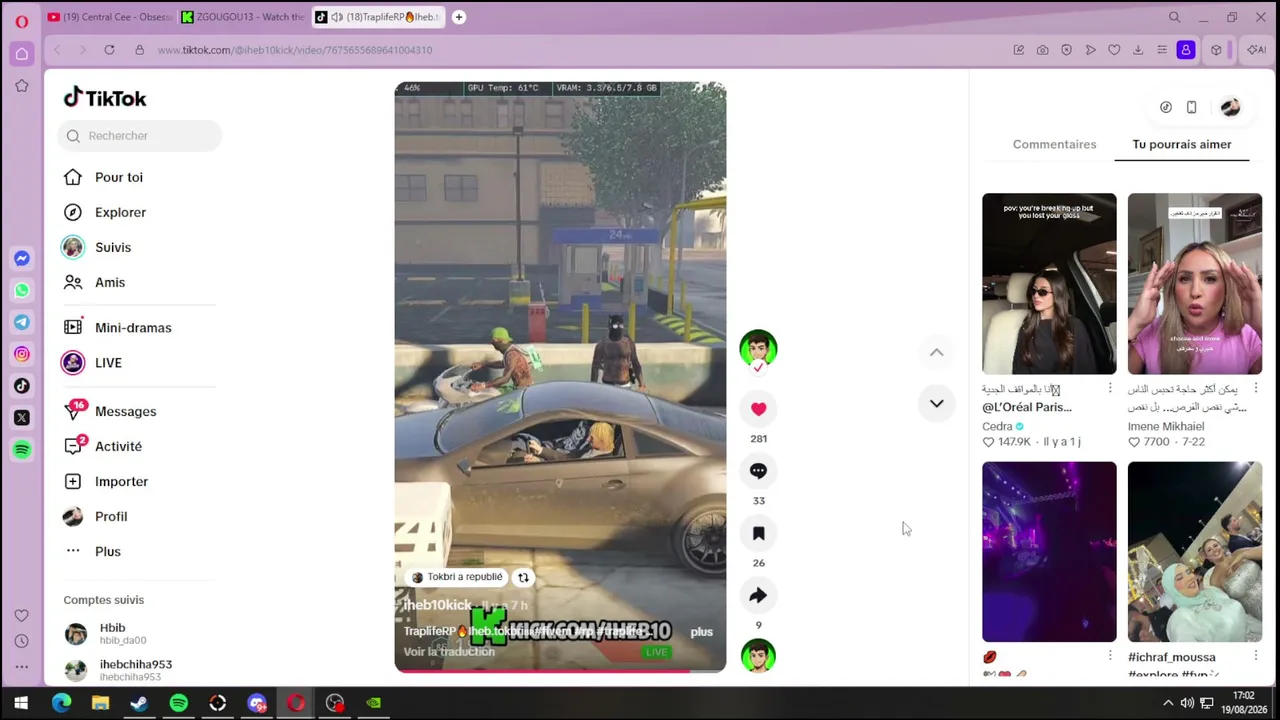Go to Opera start page home icon
The height and width of the screenshot is (720, 1280).
[x=21, y=54]
